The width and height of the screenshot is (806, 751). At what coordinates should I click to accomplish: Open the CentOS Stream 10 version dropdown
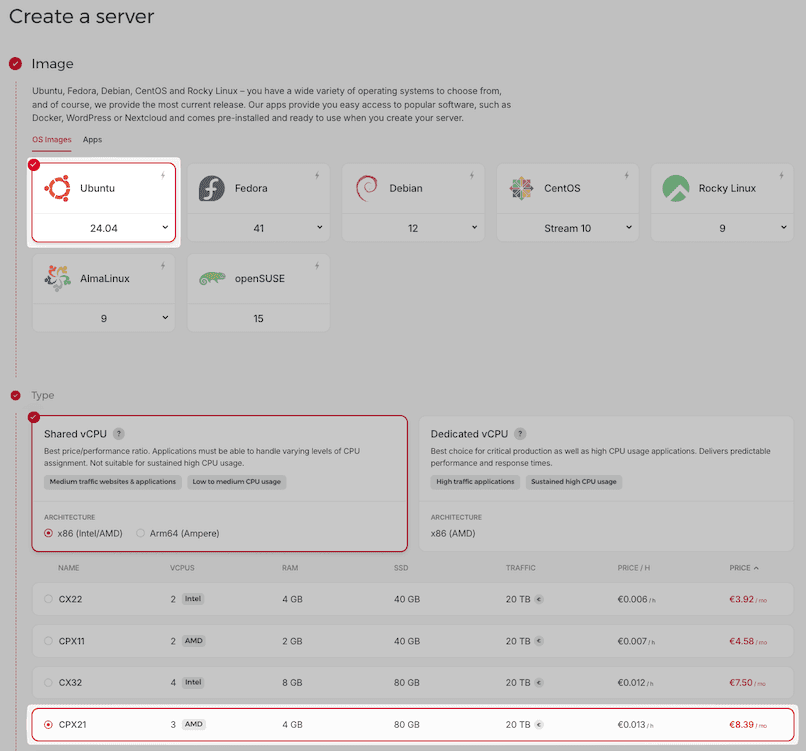[567, 228]
